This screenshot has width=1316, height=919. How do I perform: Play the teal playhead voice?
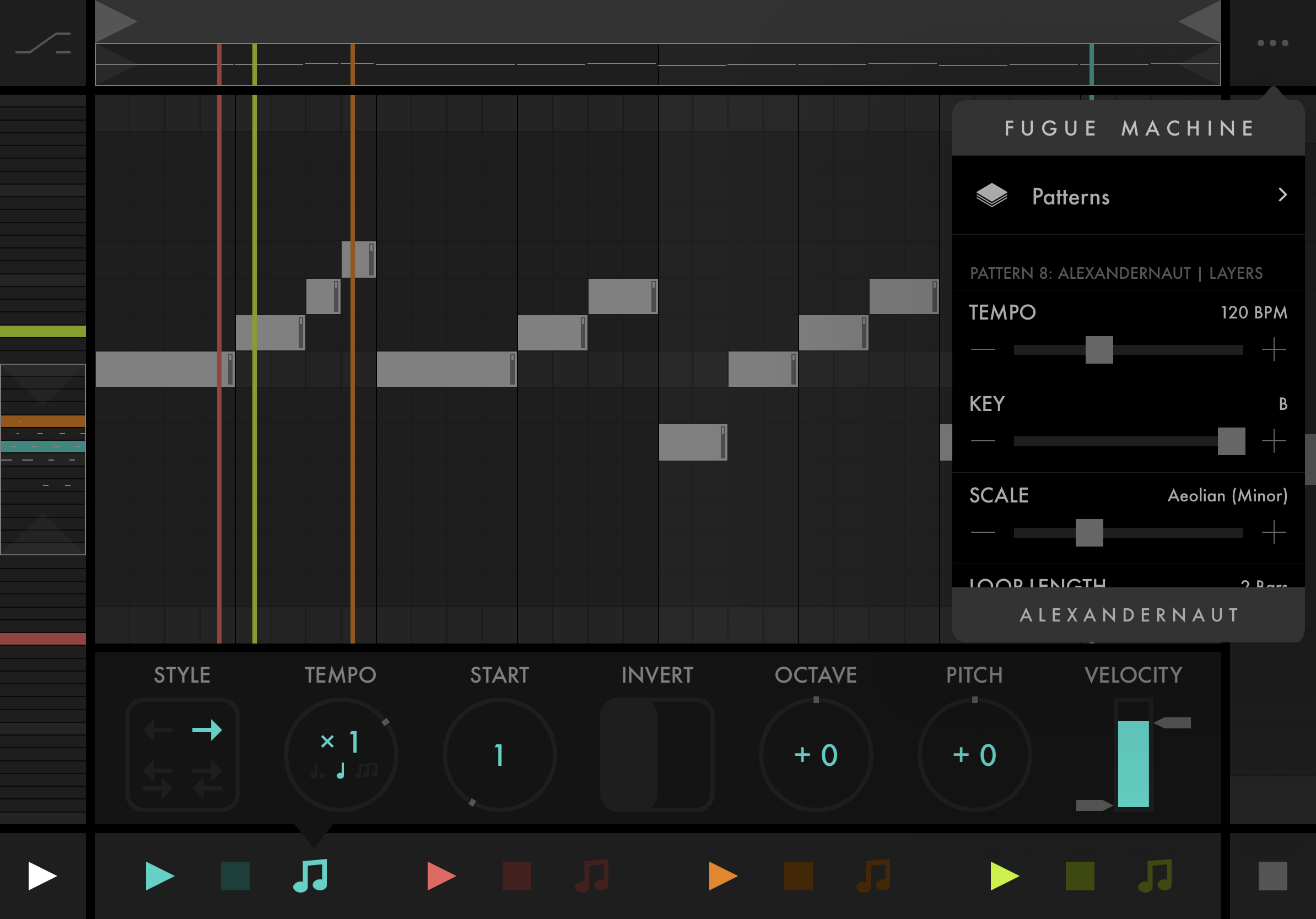[159, 875]
